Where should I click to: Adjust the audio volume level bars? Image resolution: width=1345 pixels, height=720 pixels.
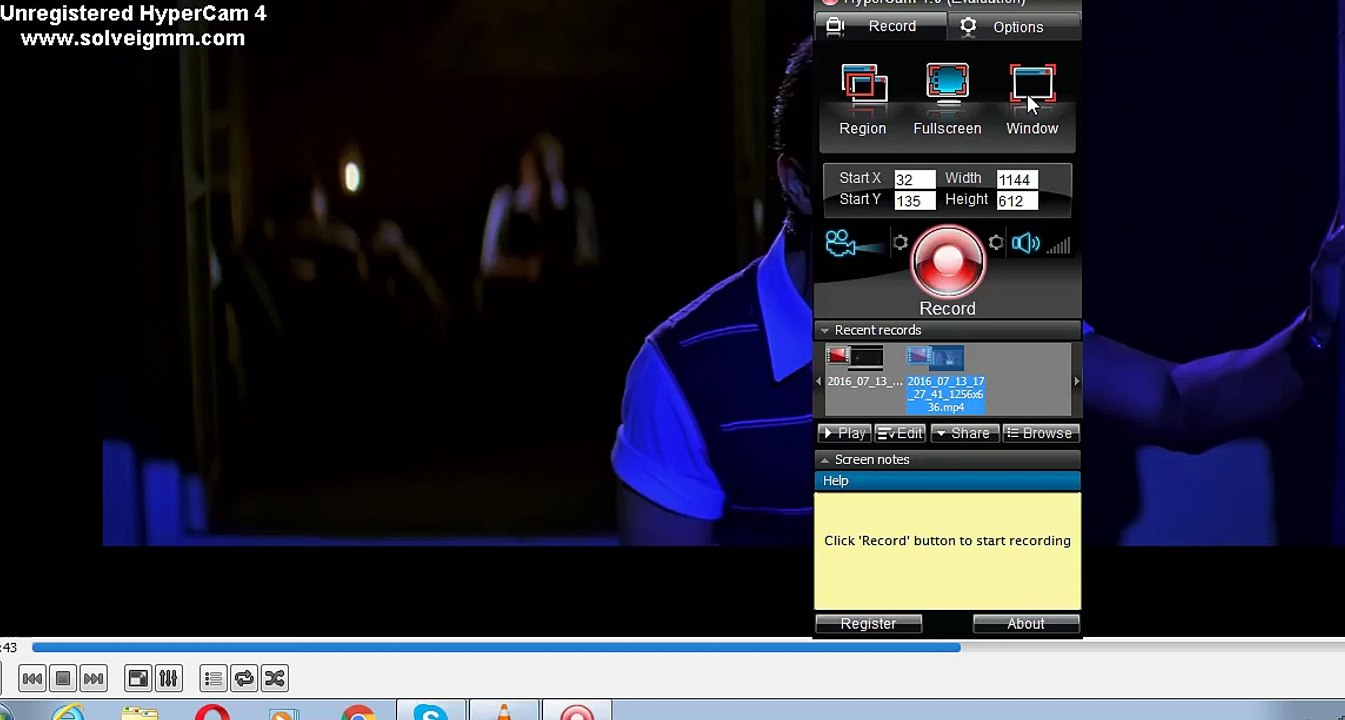tap(1059, 244)
